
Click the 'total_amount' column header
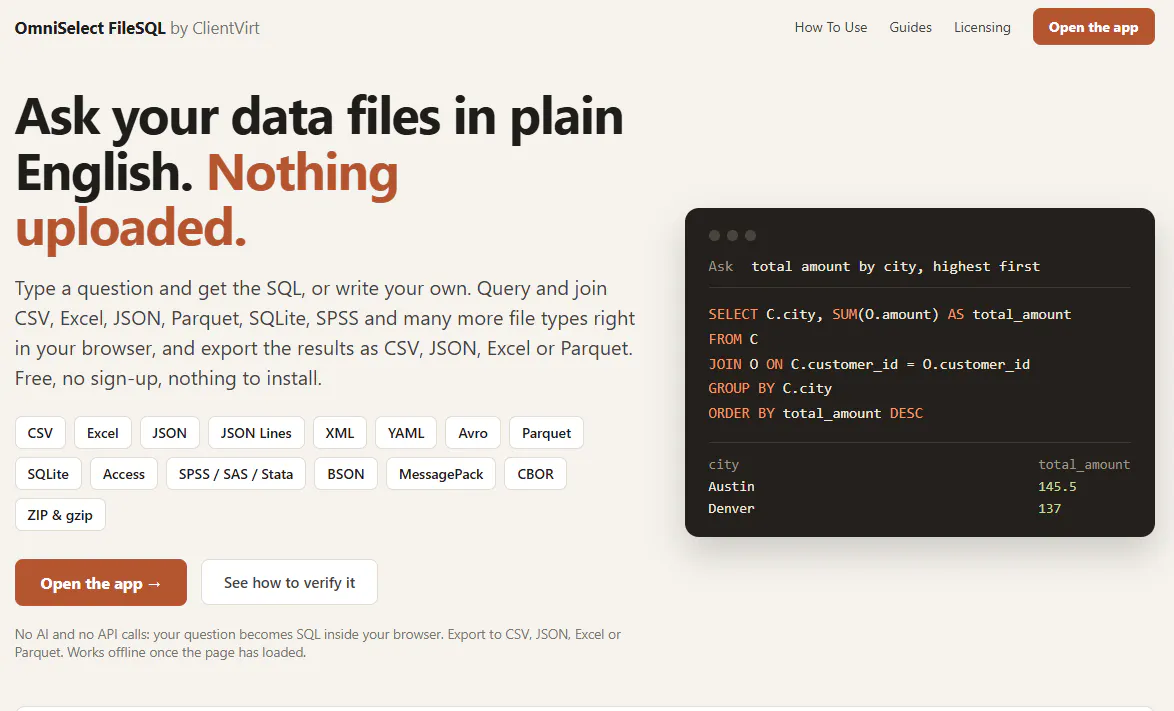[x=1083, y=465]
